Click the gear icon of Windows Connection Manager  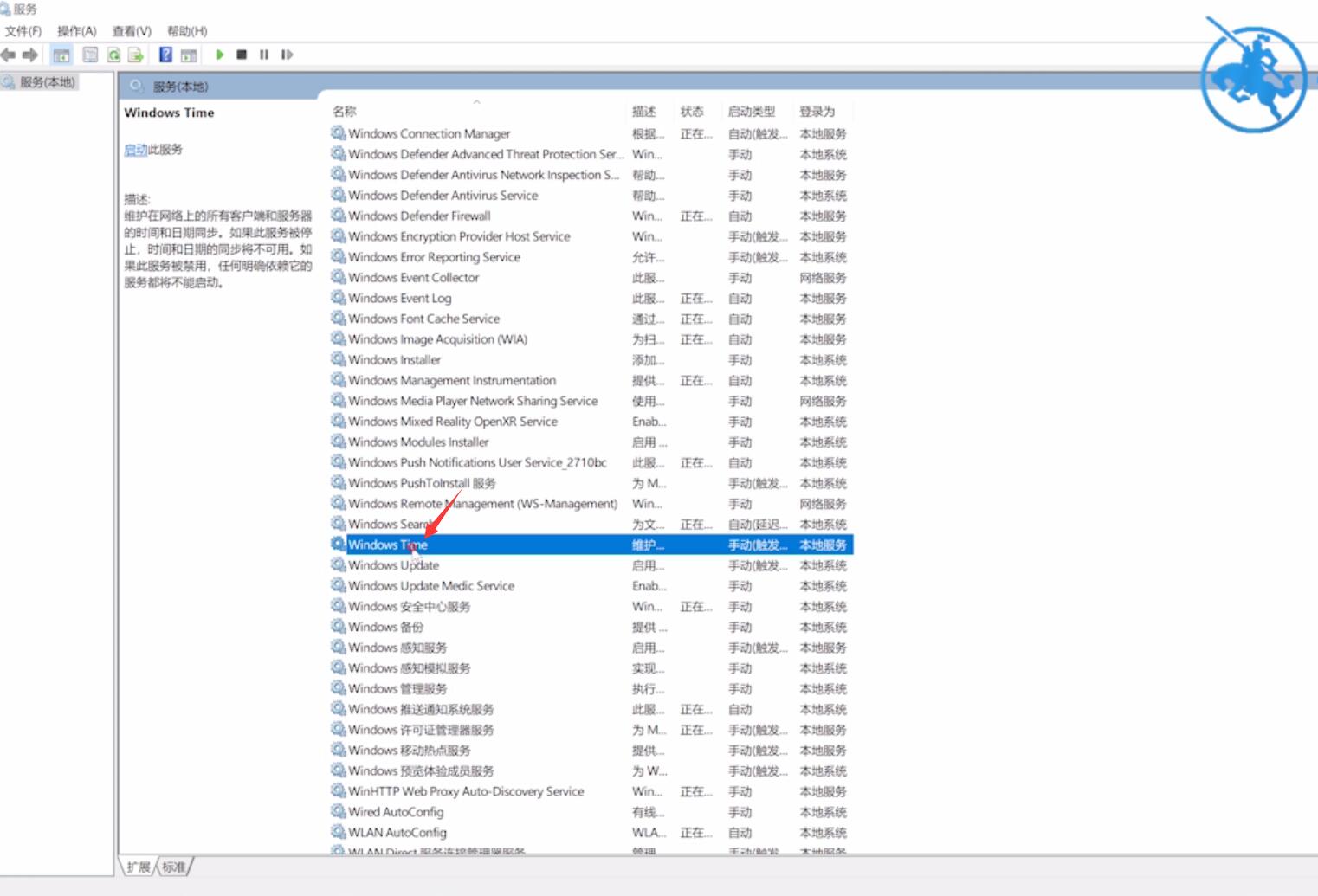[x=339, y=133]
